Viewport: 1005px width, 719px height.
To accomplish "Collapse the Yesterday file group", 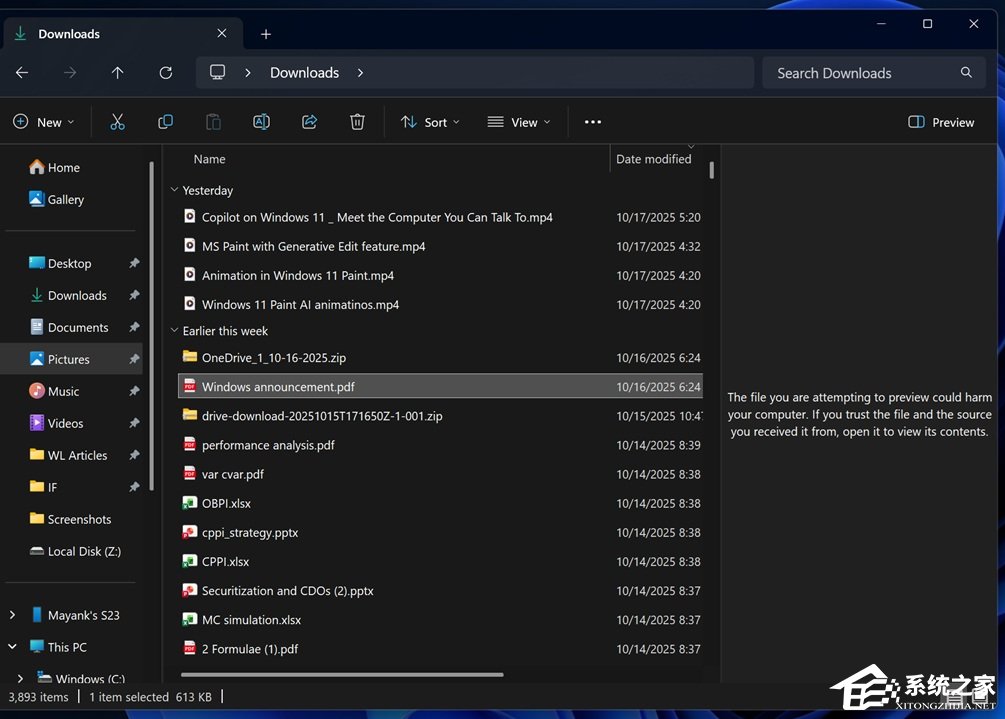I will 175,190.
